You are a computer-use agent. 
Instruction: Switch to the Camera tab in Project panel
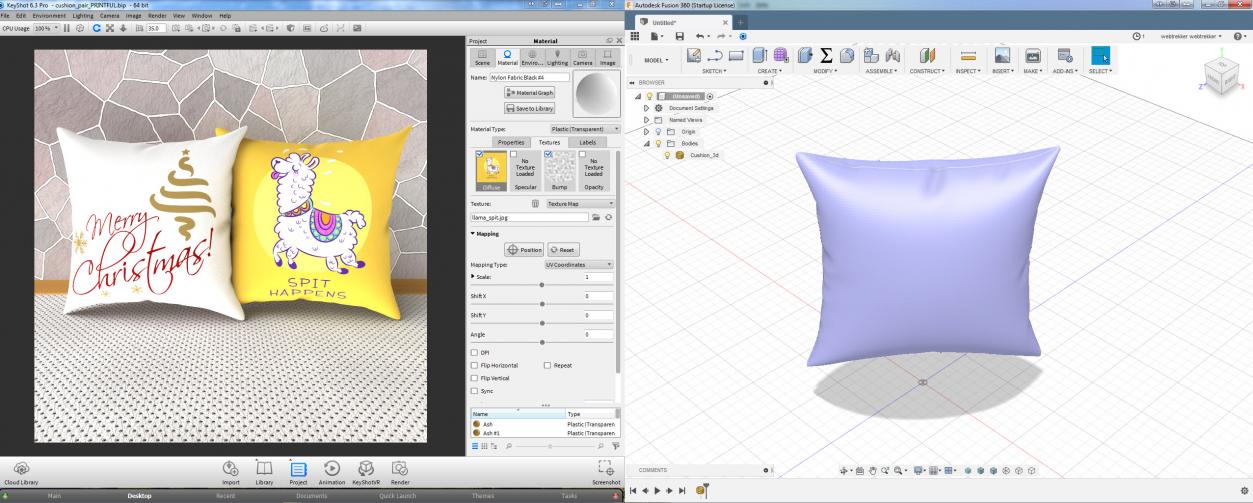click(x=582, y=57)
